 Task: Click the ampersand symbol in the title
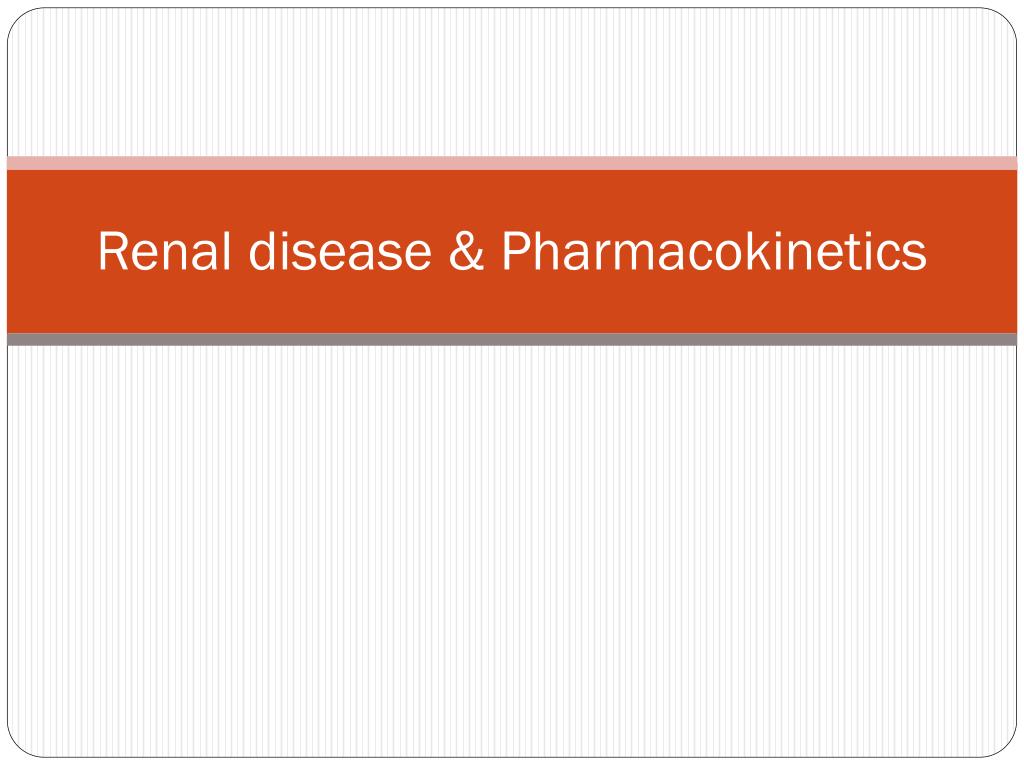466,251
